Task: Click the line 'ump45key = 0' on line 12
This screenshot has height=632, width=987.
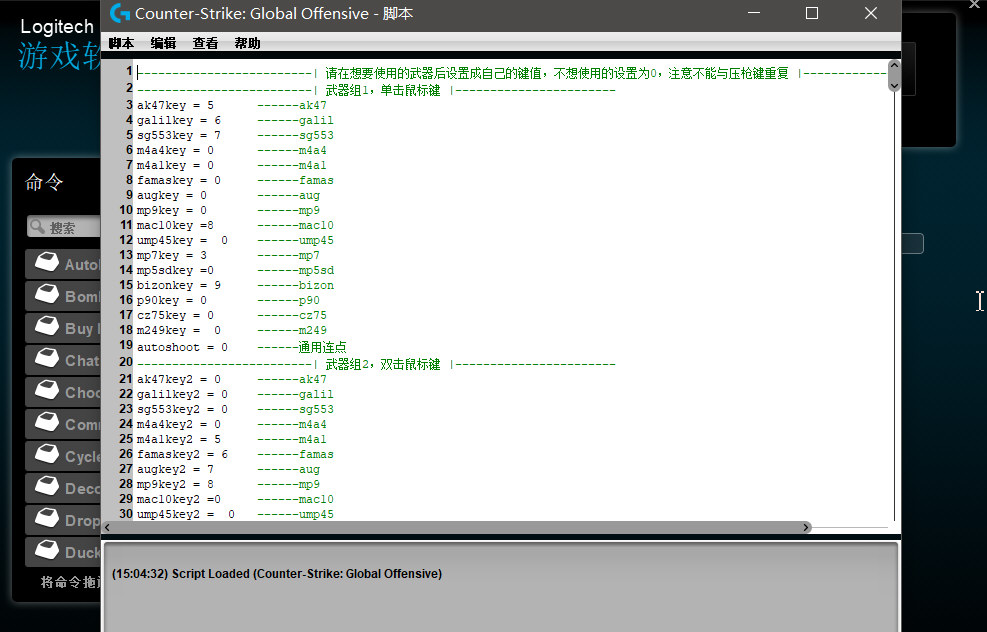Action: [182, 240]
